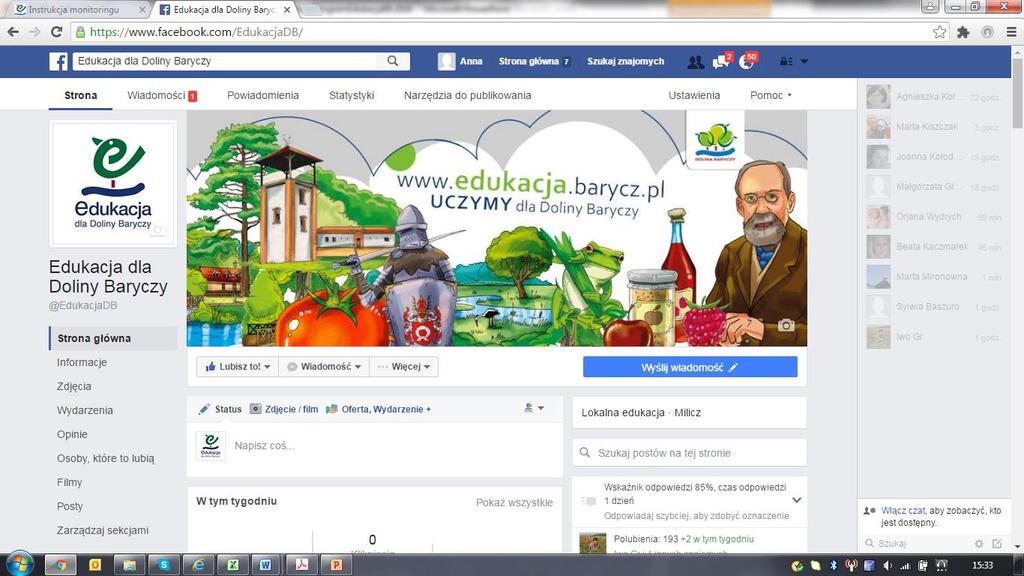Open the post audience selector dropdown

coord(534,408)
